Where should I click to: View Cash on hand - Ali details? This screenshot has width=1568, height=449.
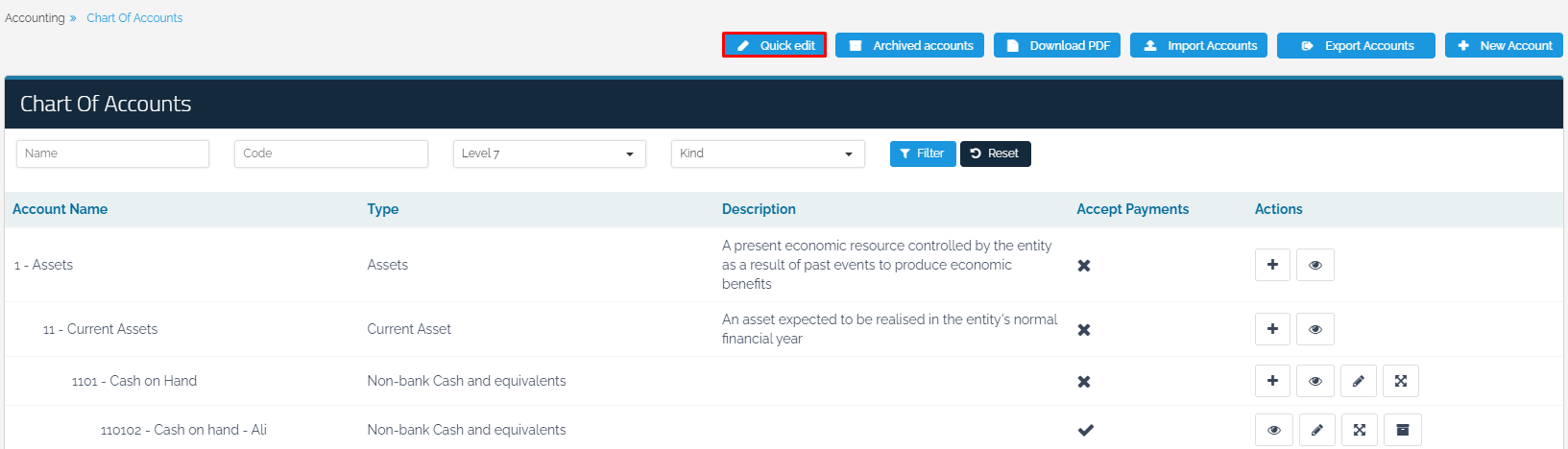[x=1273, y=430]
